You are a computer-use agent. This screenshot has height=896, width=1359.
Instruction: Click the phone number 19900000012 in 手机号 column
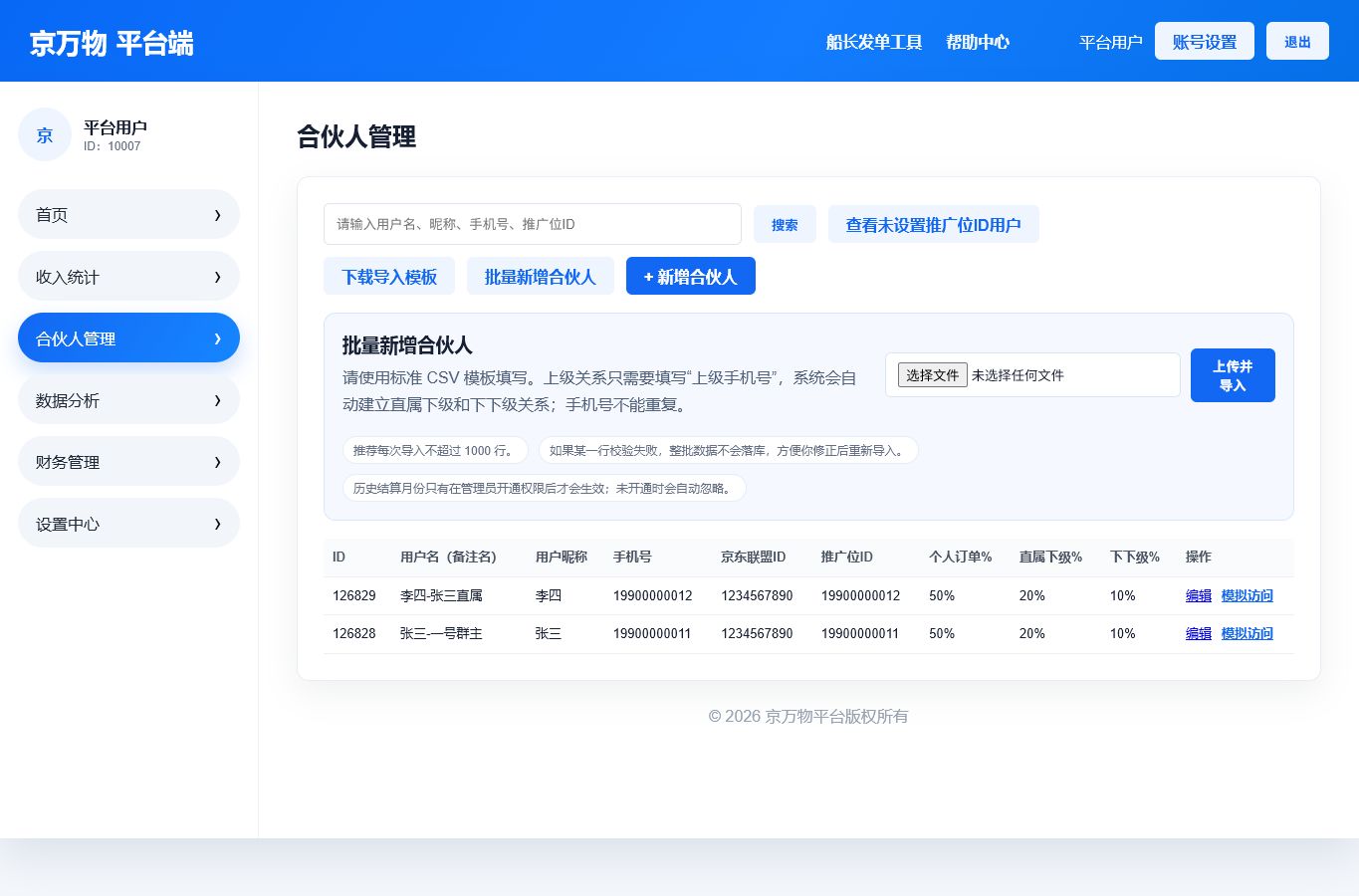tap(653, 595)
